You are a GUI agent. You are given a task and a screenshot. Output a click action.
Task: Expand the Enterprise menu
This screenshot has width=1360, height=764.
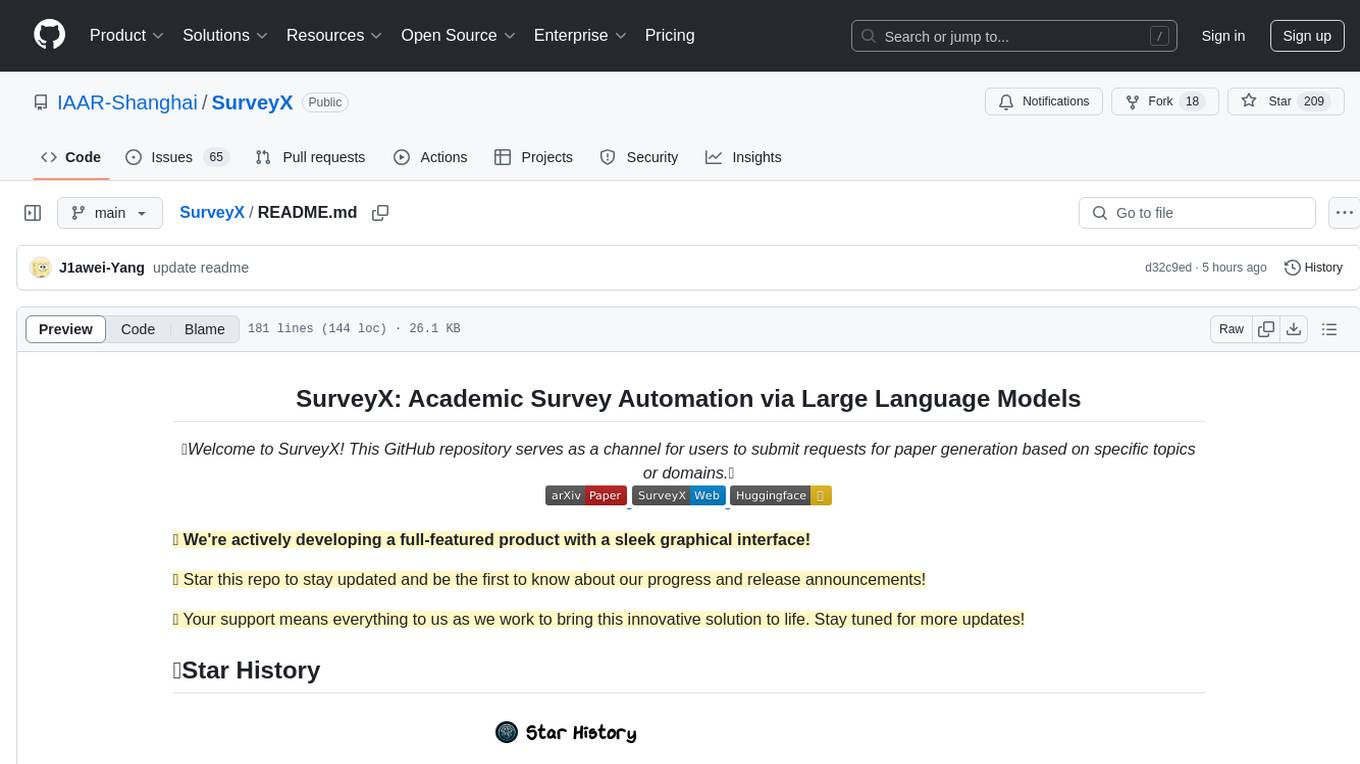(x=580, y=35)
